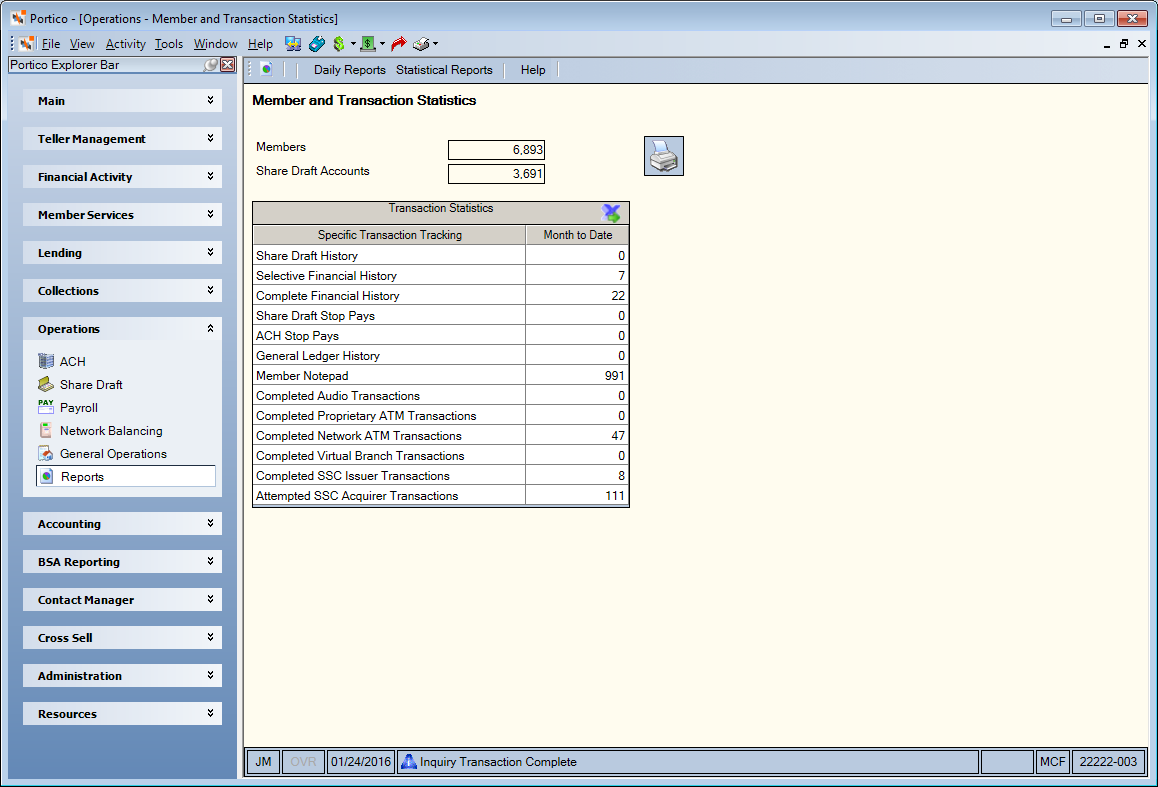The image size is (1158, 787).
Task: Open dropdown arrow next to cash terminal icon
Action: [x=383, y=44]
